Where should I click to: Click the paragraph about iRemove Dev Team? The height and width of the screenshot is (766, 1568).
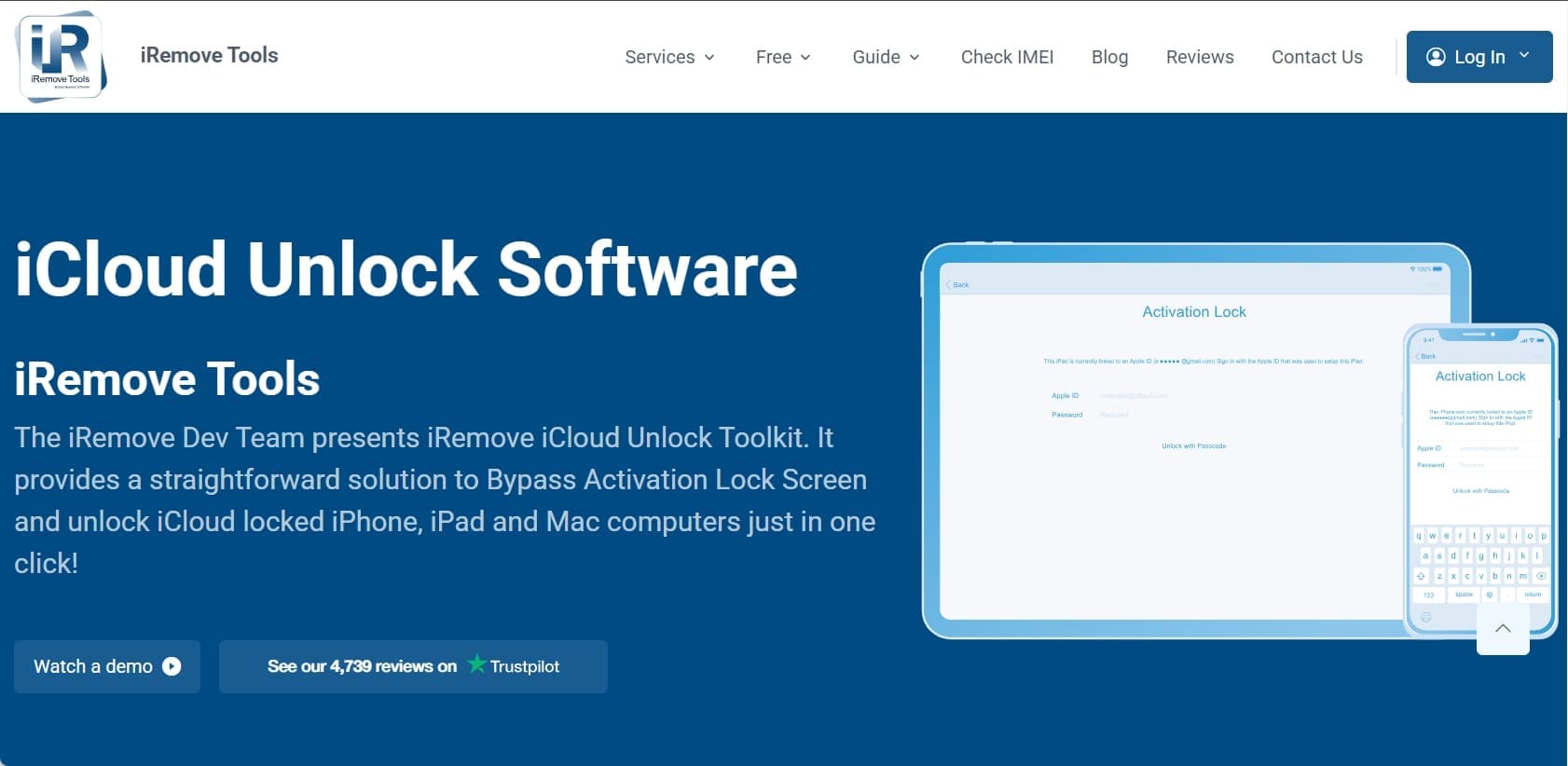click(x=445, y=500)
